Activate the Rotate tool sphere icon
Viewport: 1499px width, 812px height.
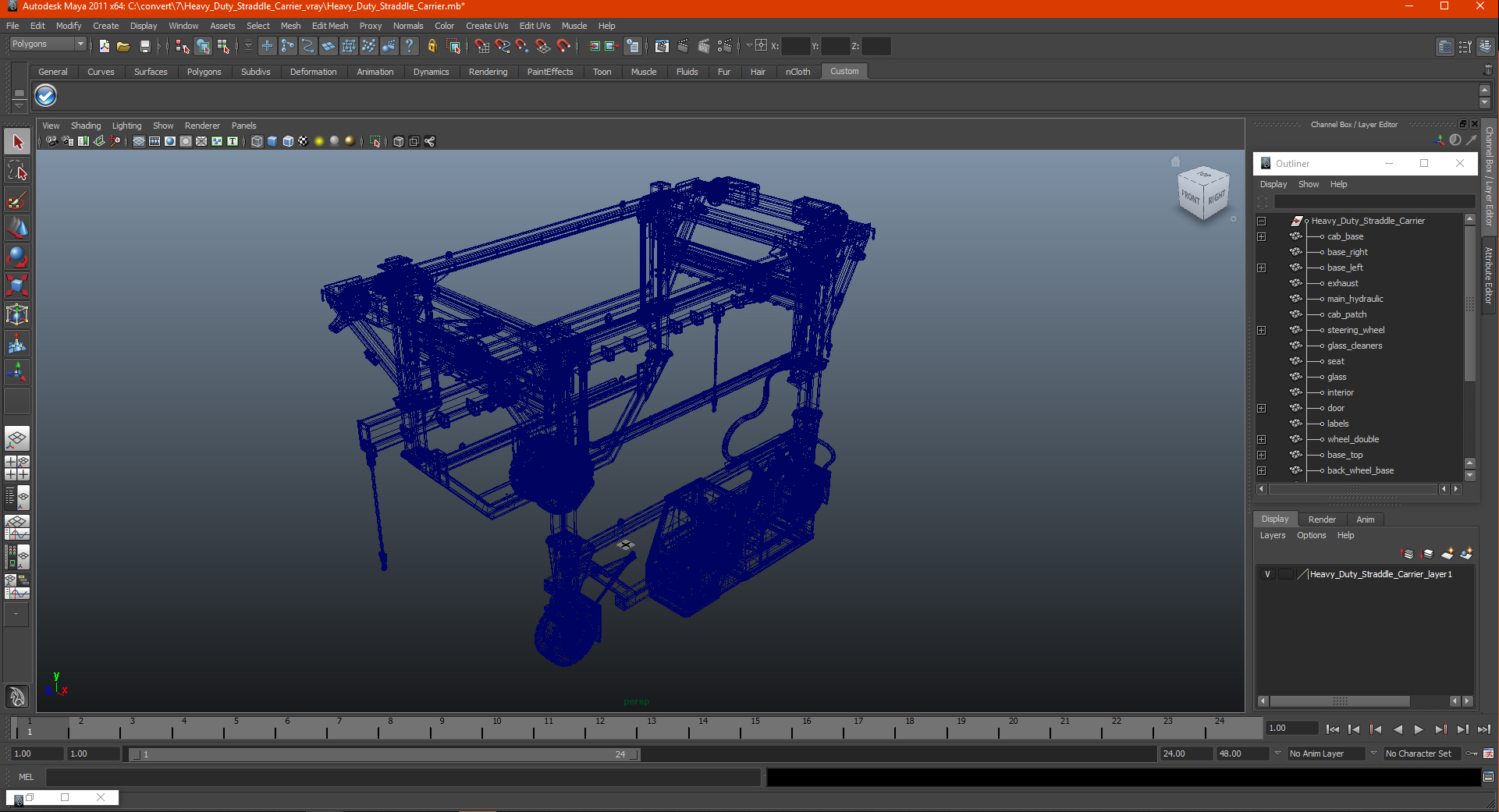coord(17,257)
